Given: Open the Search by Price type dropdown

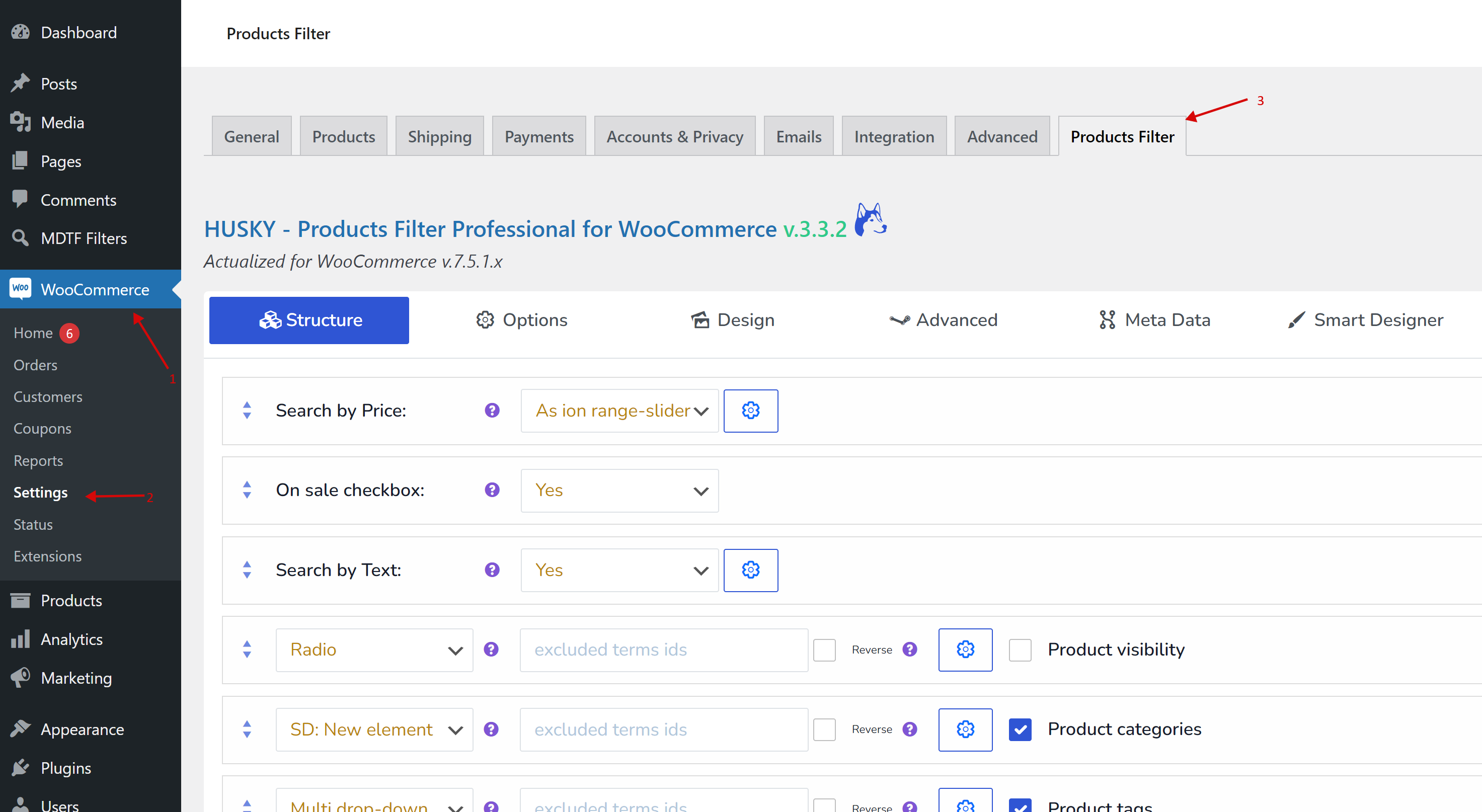Looking at the screenshot, I should pyautogui.click(x=619, y=411).
